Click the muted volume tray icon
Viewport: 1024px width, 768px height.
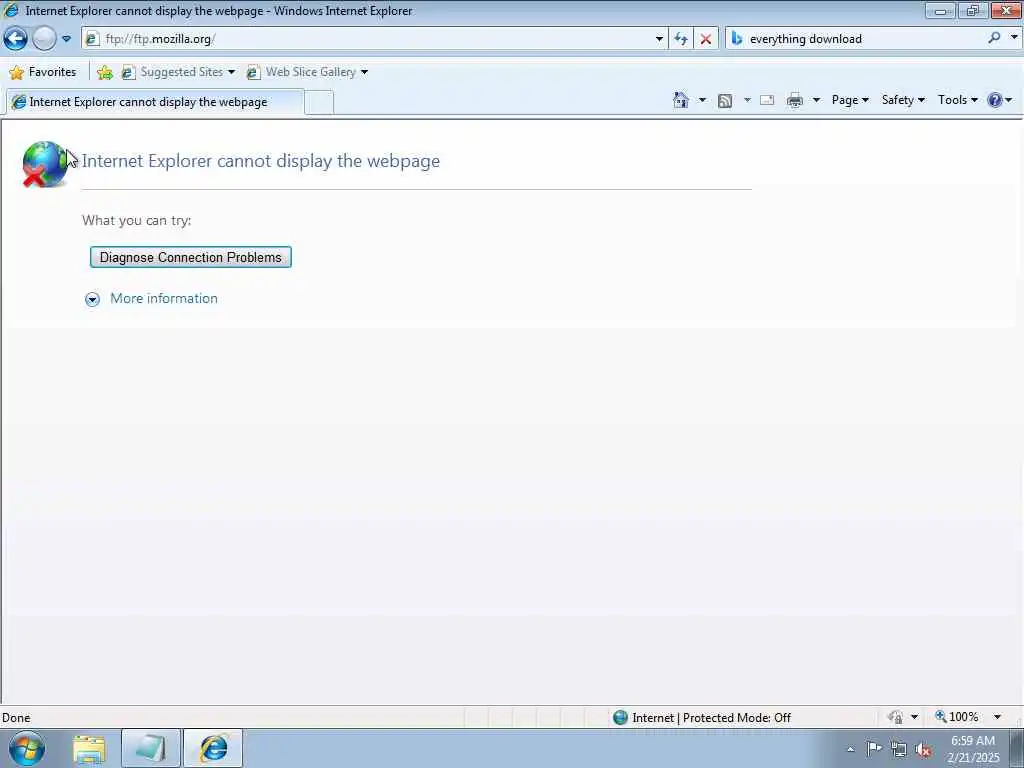coord(923,750)
